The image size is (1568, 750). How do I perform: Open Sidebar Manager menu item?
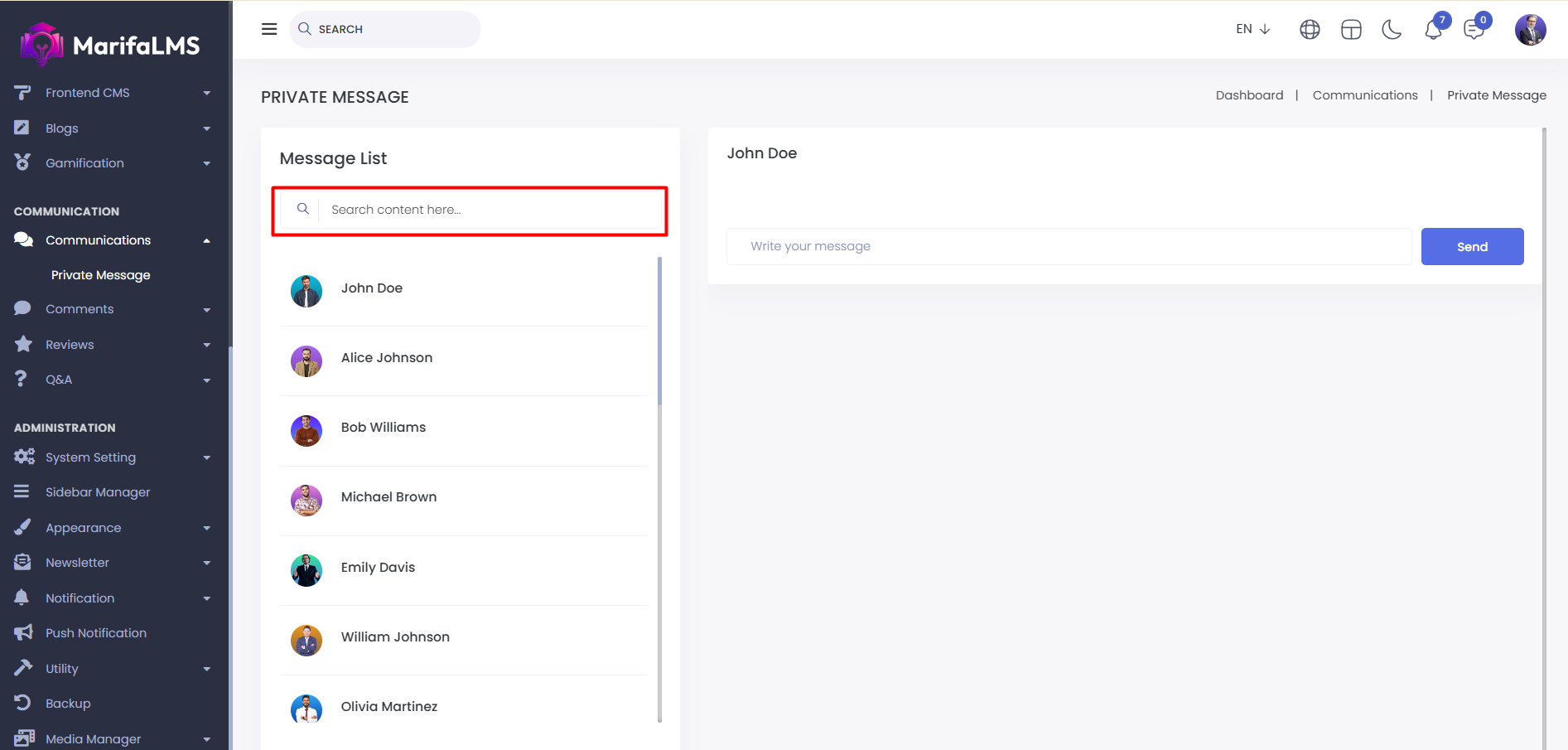[98, 492]
